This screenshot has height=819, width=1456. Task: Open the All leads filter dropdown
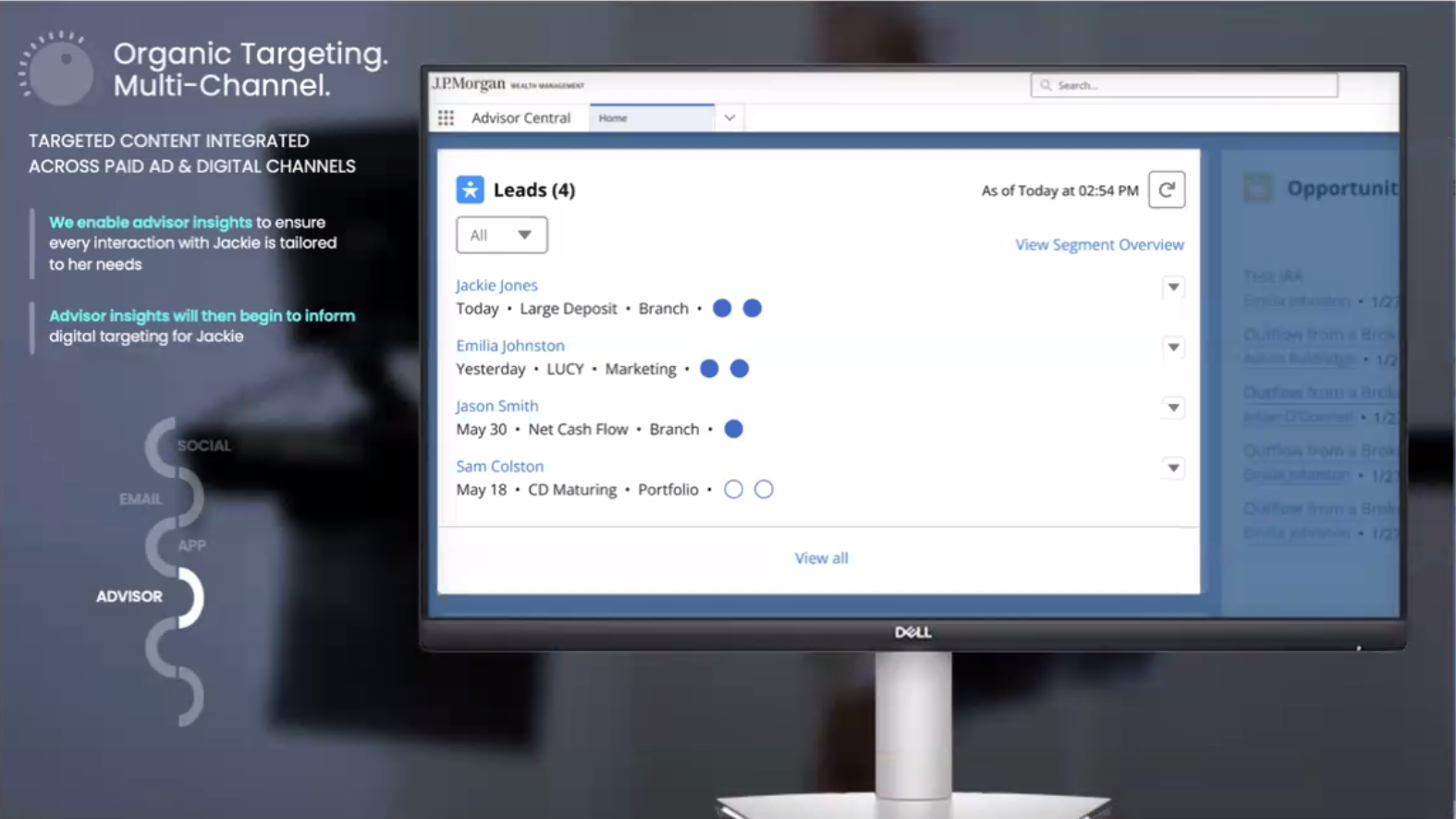[502, 235]
